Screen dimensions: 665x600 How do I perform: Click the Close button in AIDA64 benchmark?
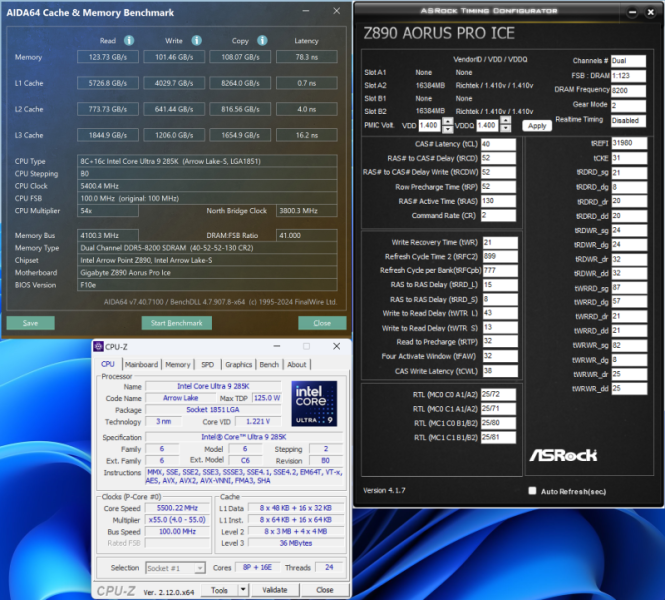(x=322, y=323)
